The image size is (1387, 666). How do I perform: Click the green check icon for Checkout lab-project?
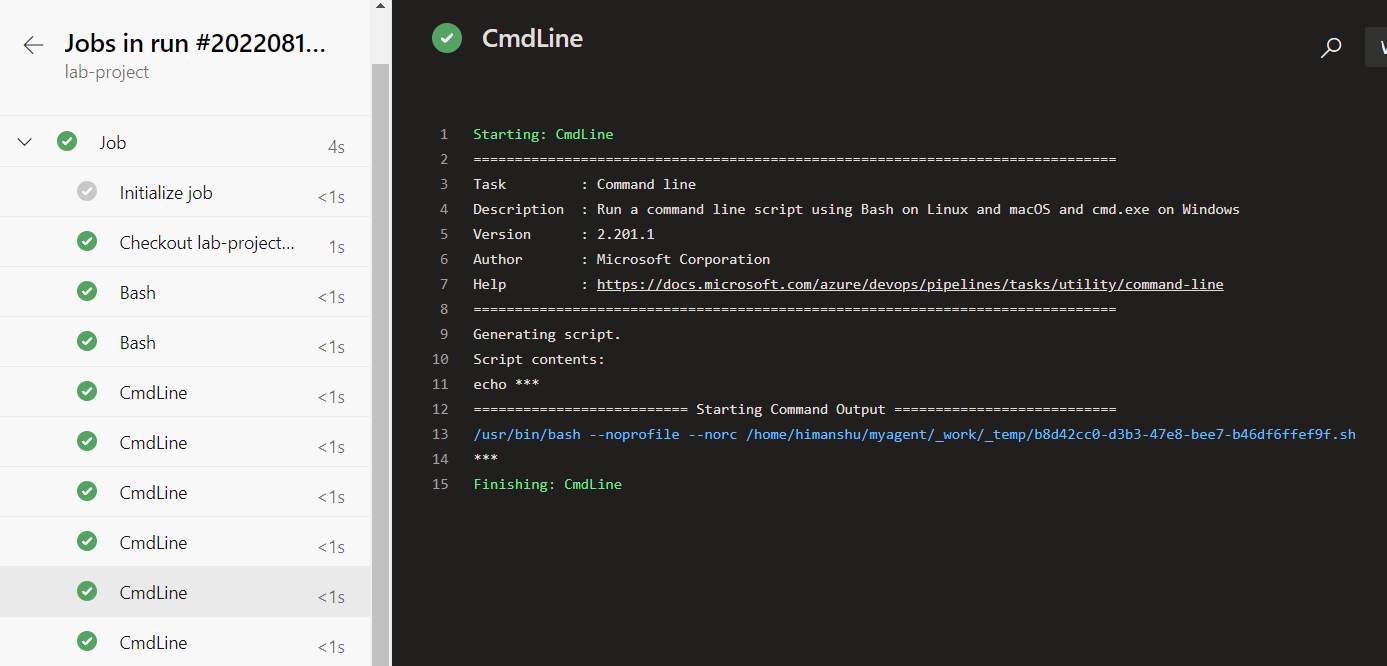click(87, 242)
